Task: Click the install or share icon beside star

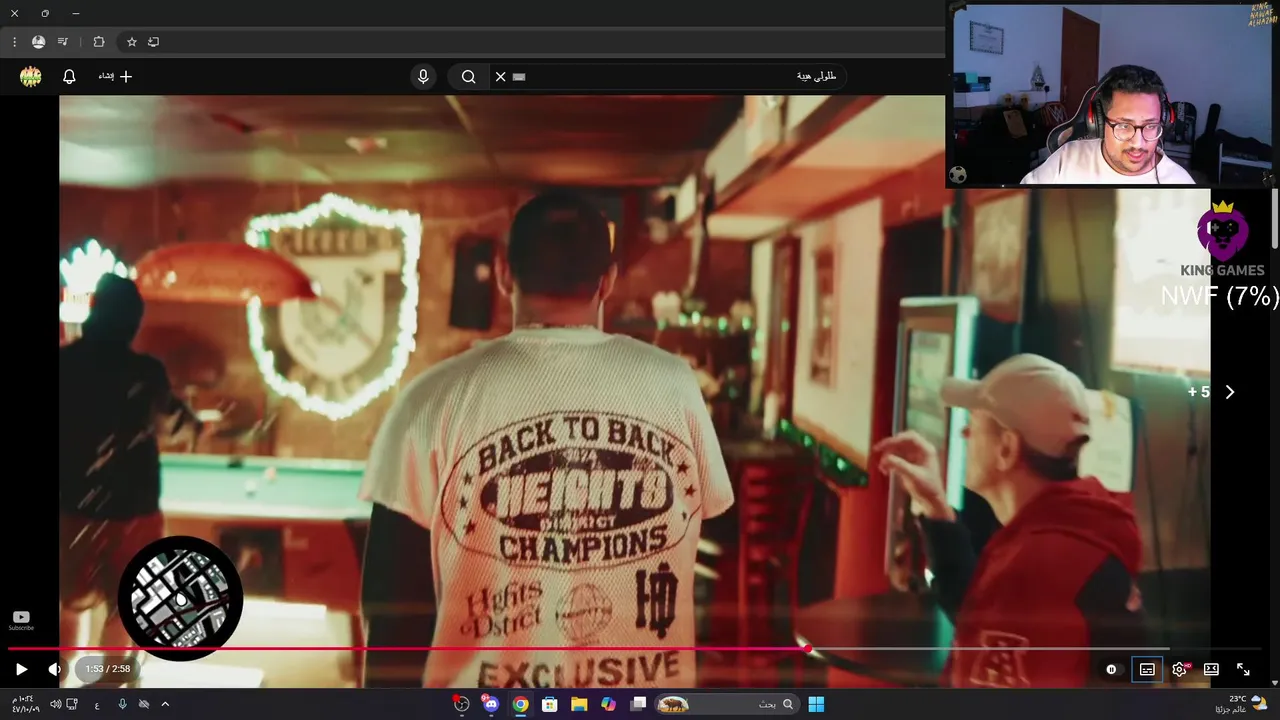Action: (x=153, y=42)
